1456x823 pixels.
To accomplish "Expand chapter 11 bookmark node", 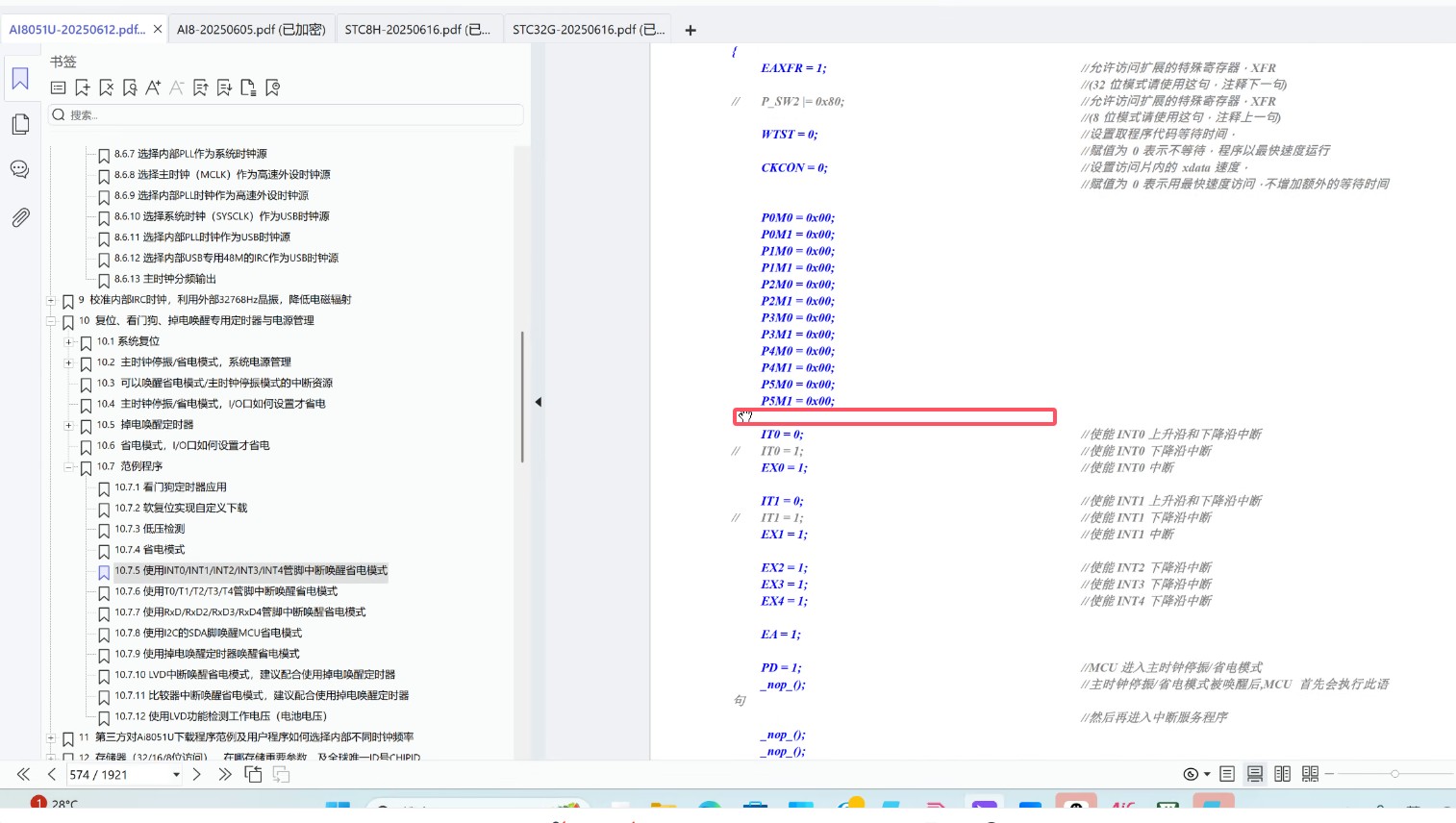I will coord(51,737).
